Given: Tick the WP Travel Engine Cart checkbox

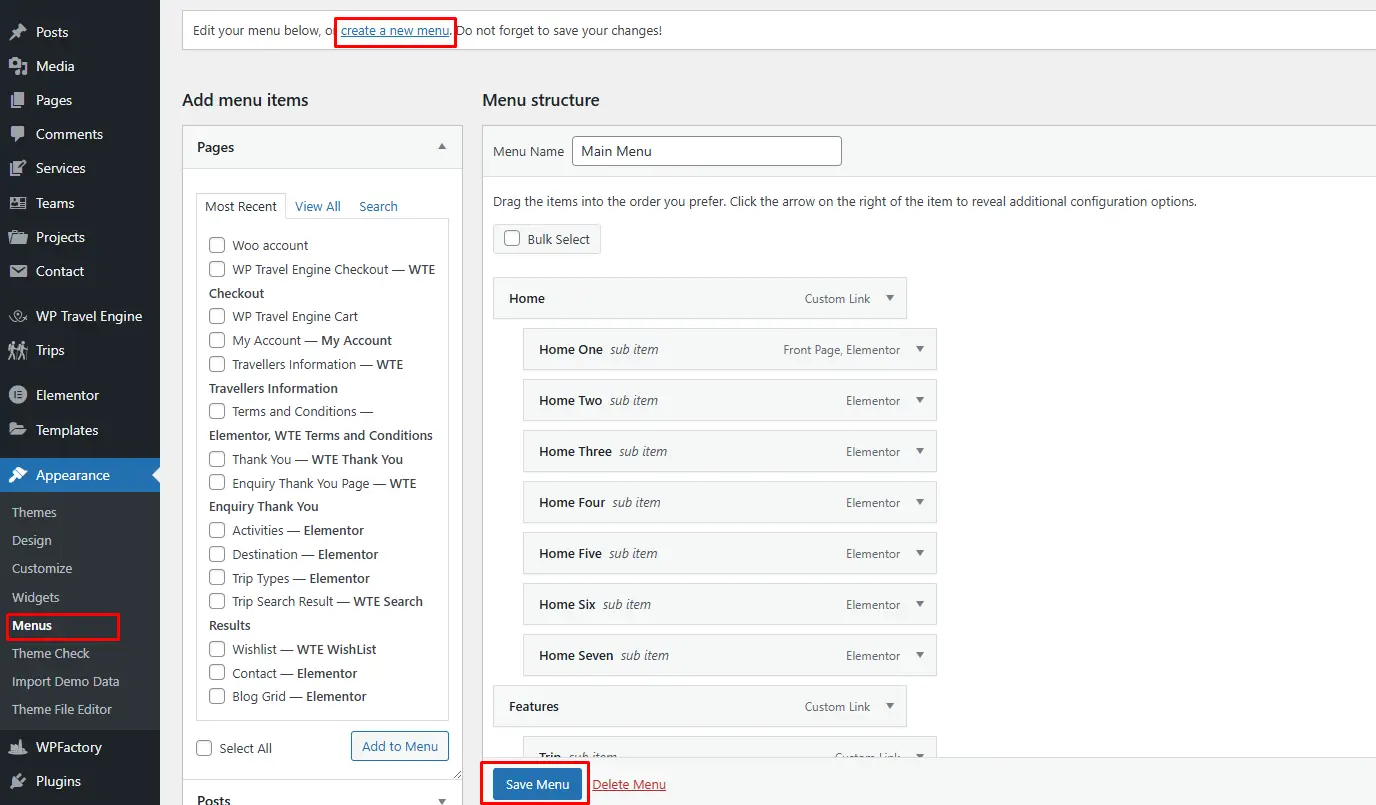Looking at the screenshot, I should click(217, 316).
